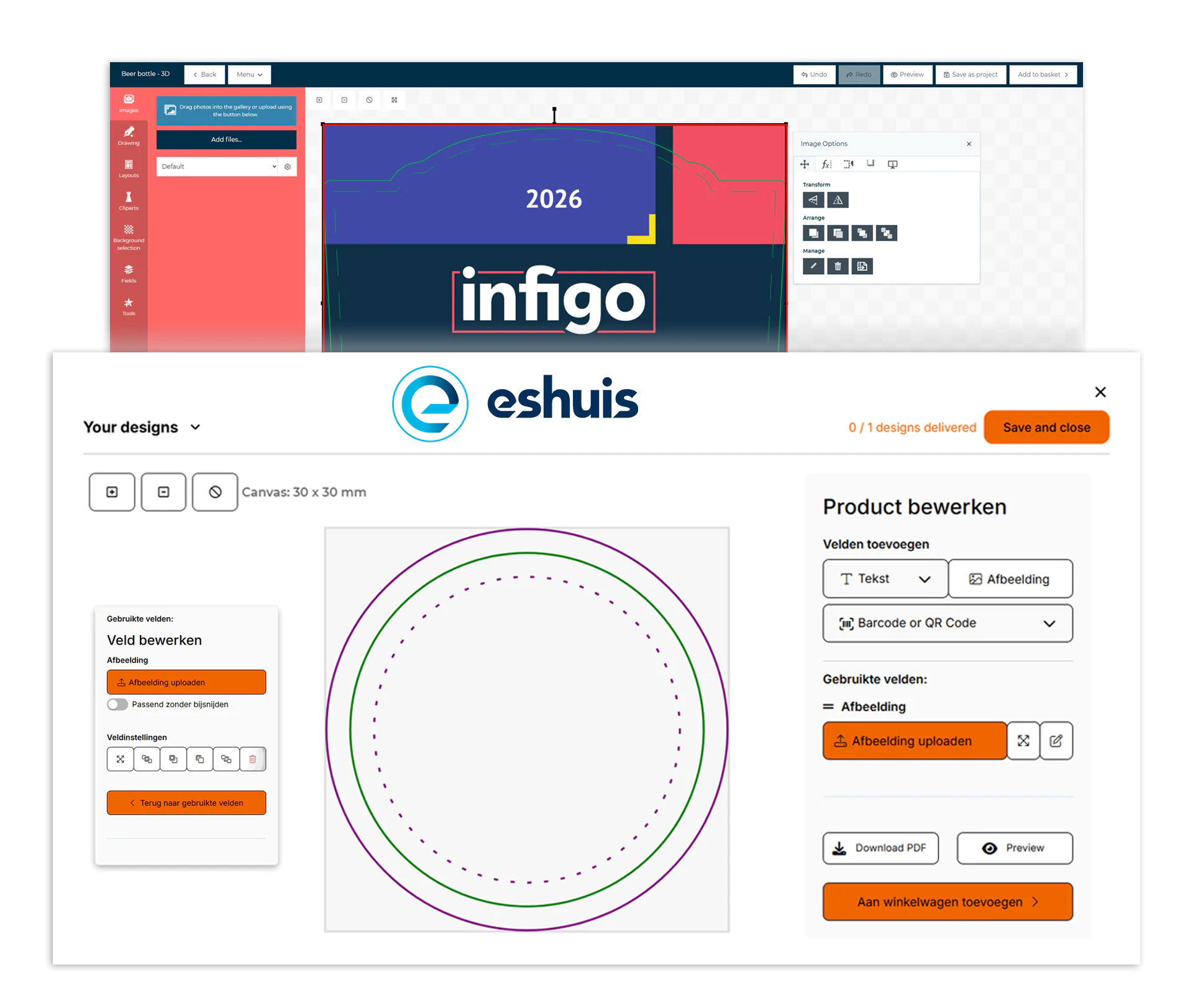Open Cliparts in infigo sidebar
Viewport: 1193px width, 1008px height.
(129, 201)
